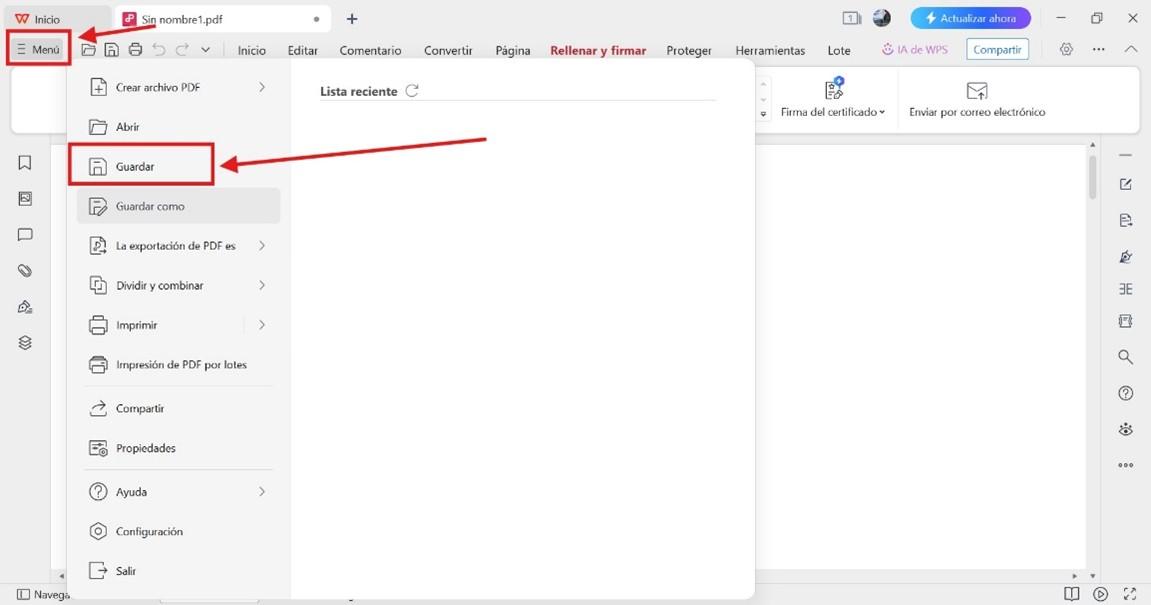Viewport: 1151px width, 605px height.
Task: Refresh the Lista reciente list
Action: point(413,90)
